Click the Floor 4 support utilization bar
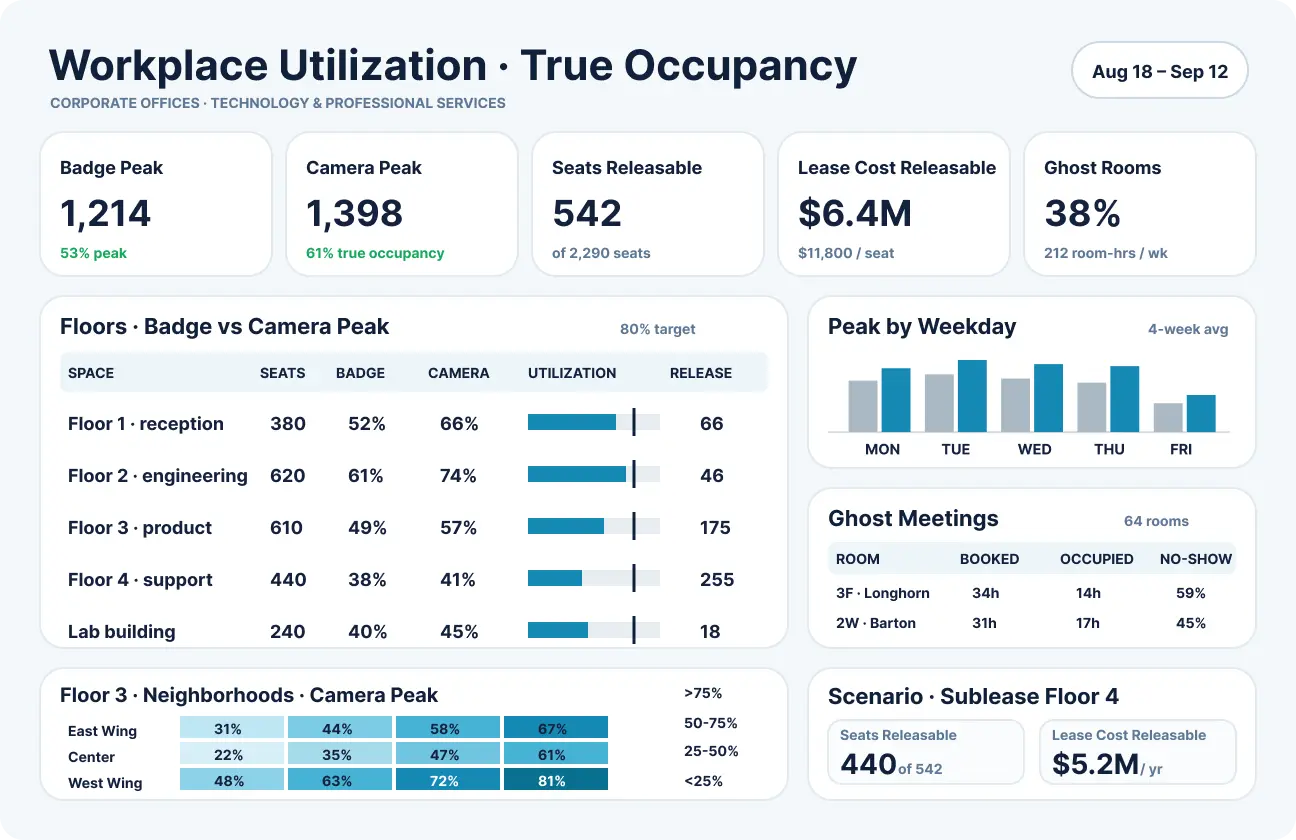This screenshot has height=840, width=1296. (x=594, y=578)
